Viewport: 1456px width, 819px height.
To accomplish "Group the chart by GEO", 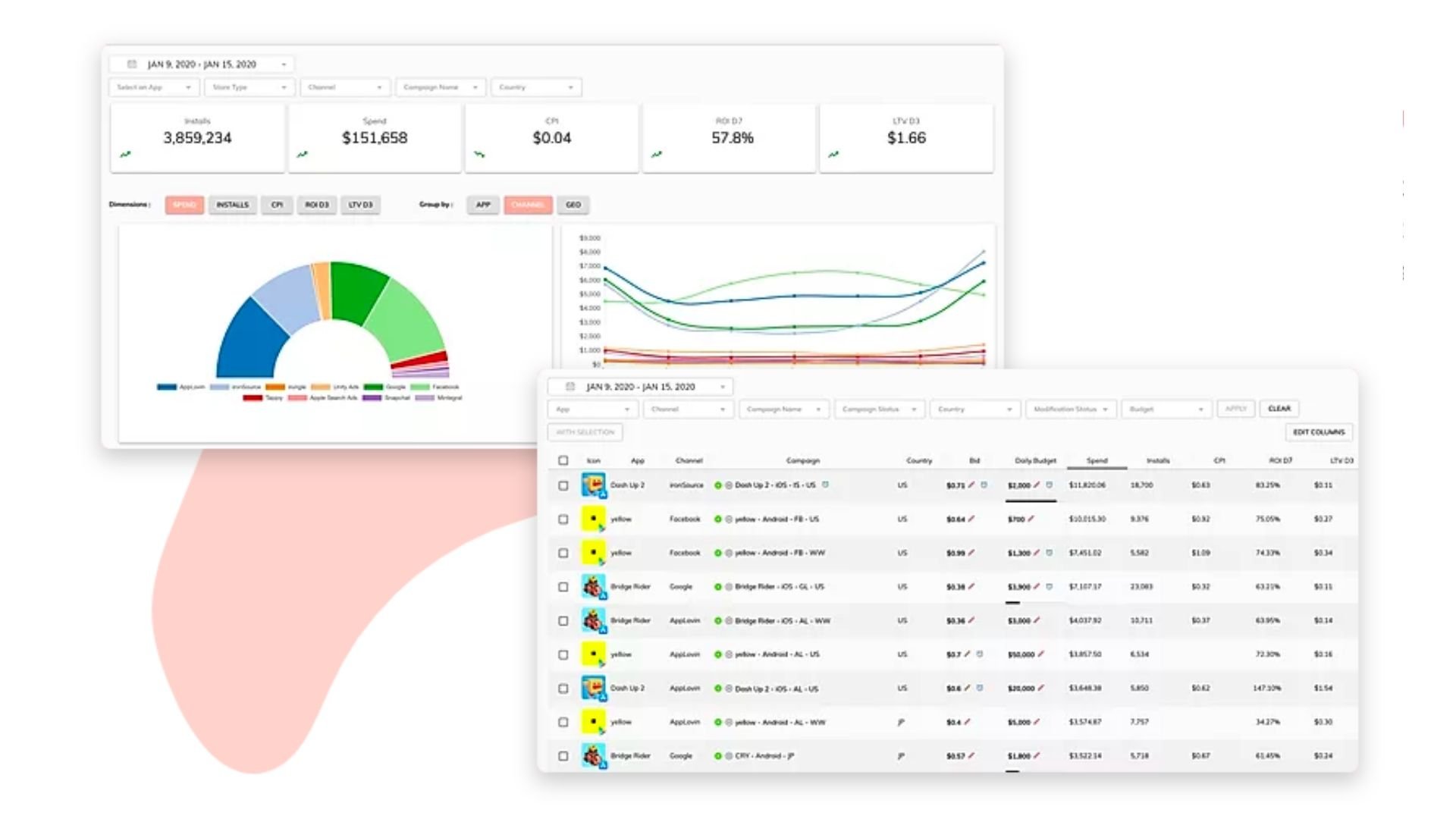I will coord(573,205).
